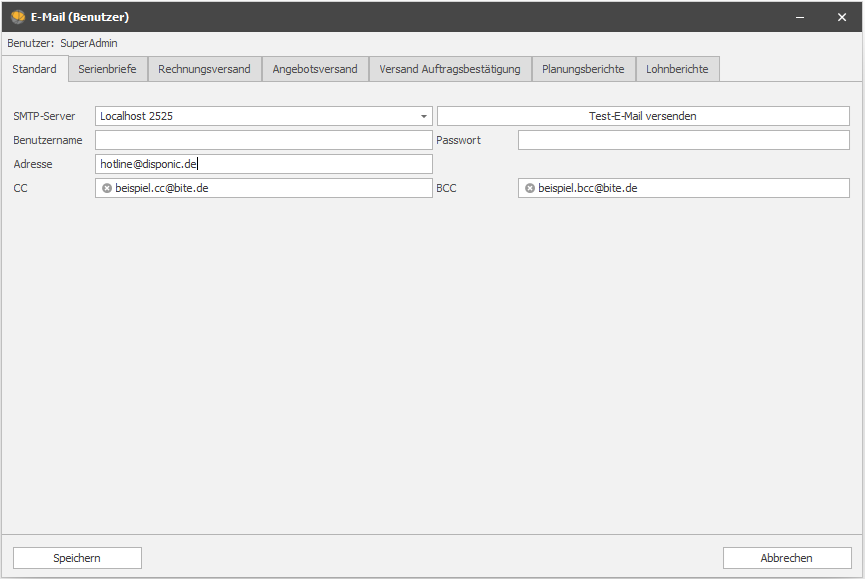This screenshot has width=865, height=579.
Task: Close the E-Mail (Benutzer) window
Action: 841,17
